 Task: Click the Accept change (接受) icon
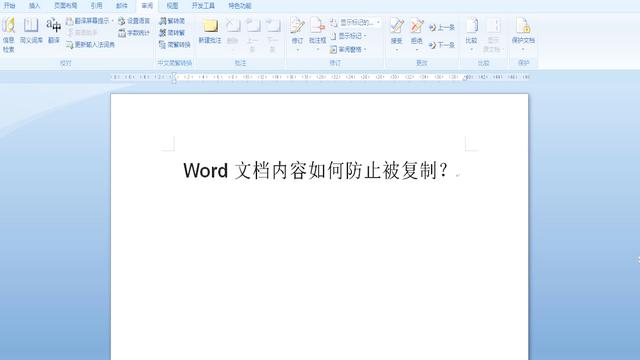tap(396, 26)
